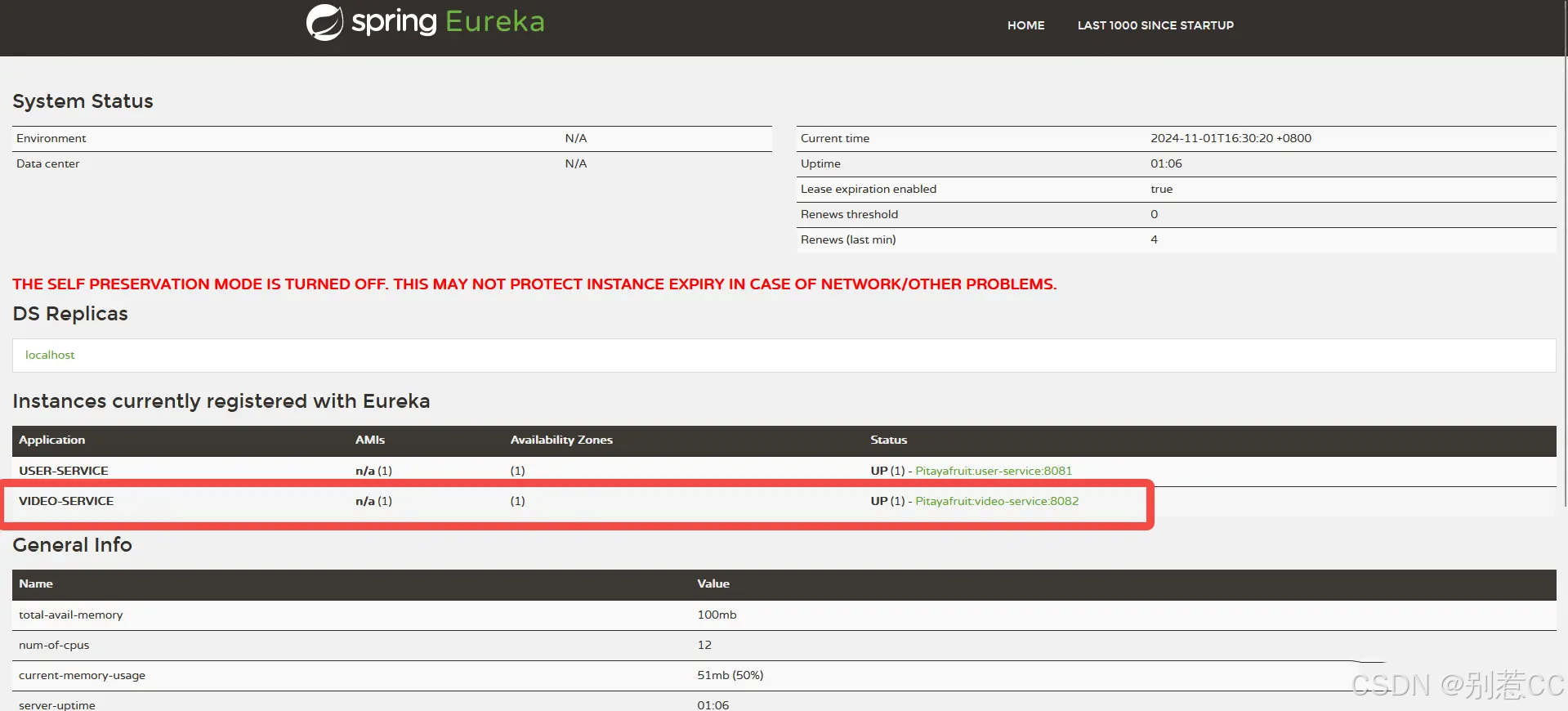Open the HOME nav link
Image resolution: width=1568 pixels, height=711 pixels.
click(x=1025, y=25)
